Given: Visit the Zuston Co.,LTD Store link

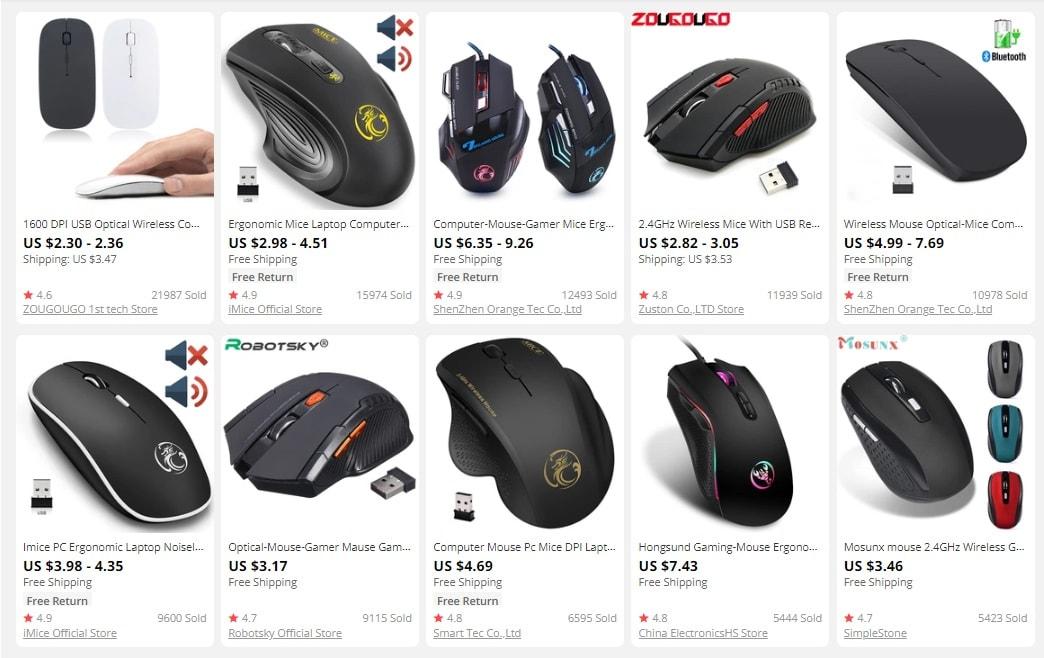Looking at the screenshot, I should click(691, 309).
